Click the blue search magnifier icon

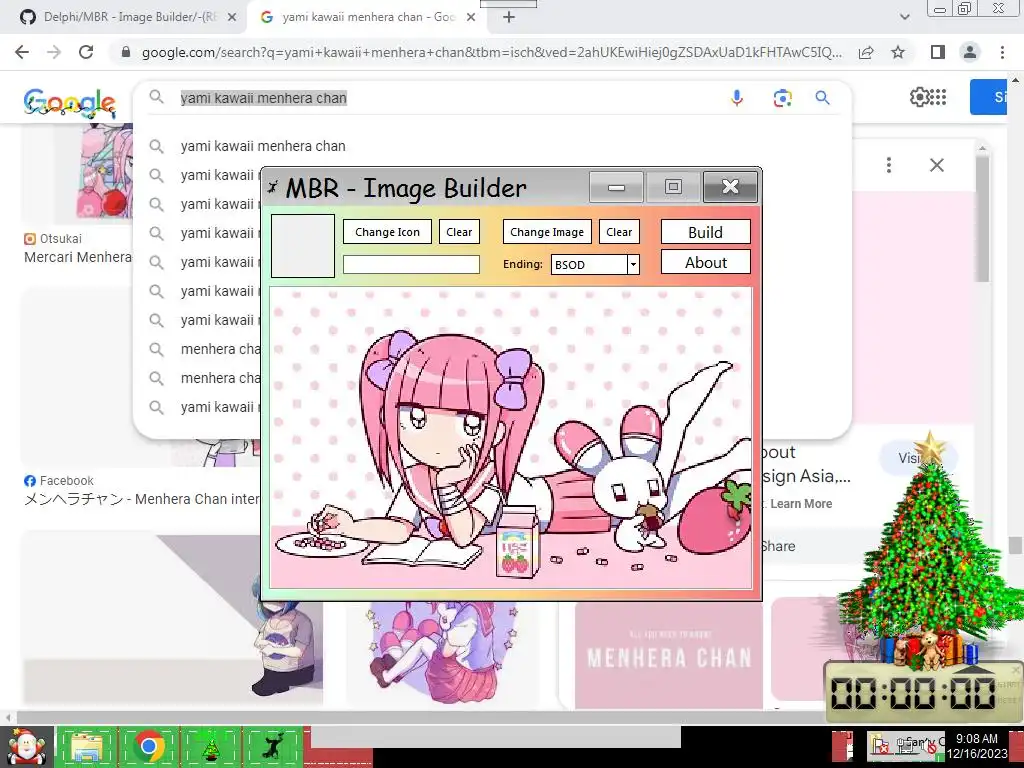tap(822, 98)
